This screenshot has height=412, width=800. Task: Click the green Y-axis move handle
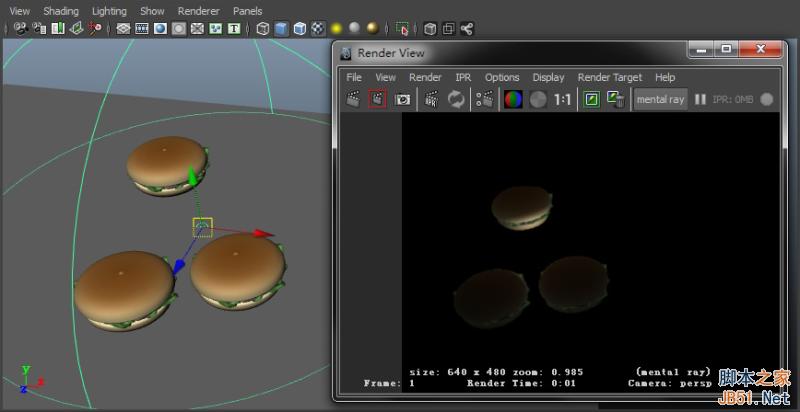point(193,177)
